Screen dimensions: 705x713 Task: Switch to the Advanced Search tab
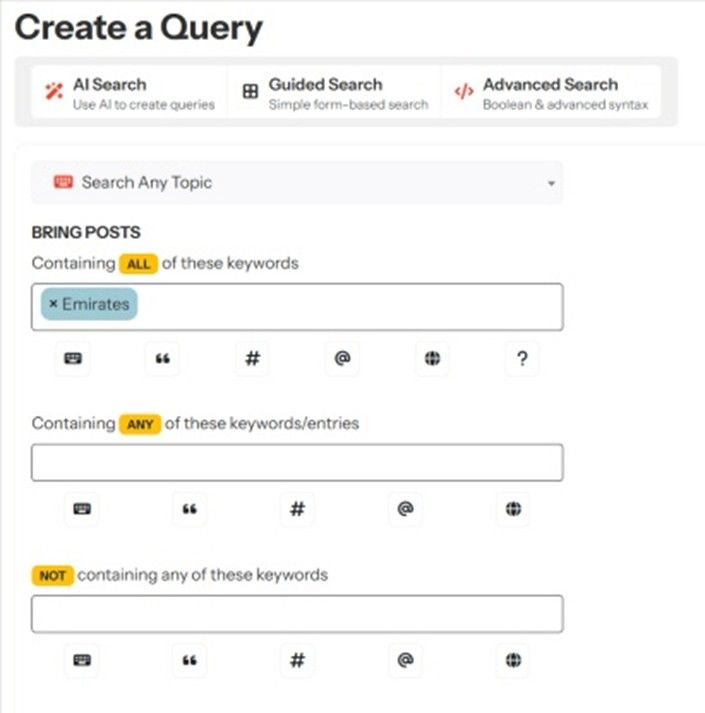tap(550, 93)
